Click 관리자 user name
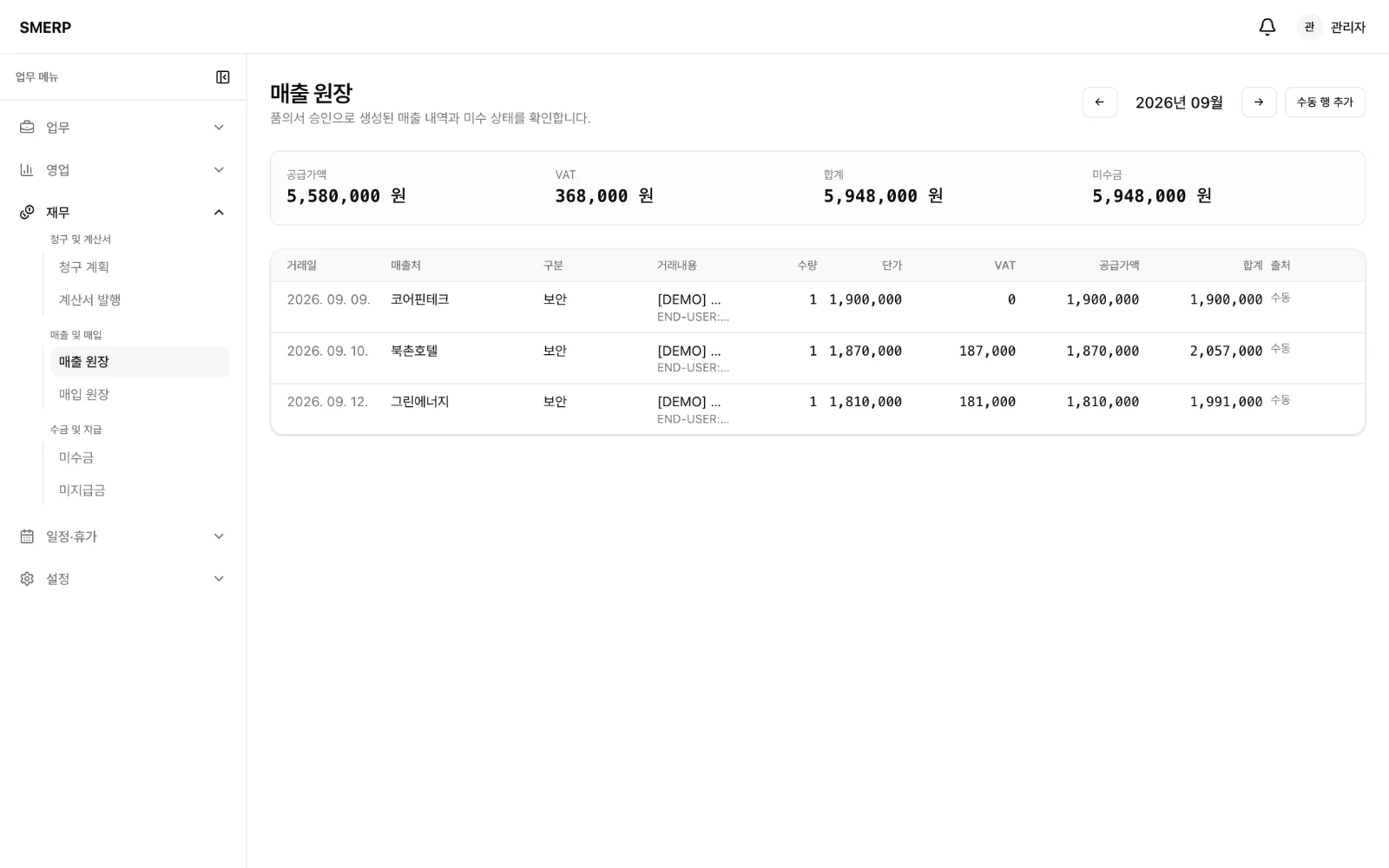The height and width of the screenshot is (868, 1389). [x=1347, y=28]
